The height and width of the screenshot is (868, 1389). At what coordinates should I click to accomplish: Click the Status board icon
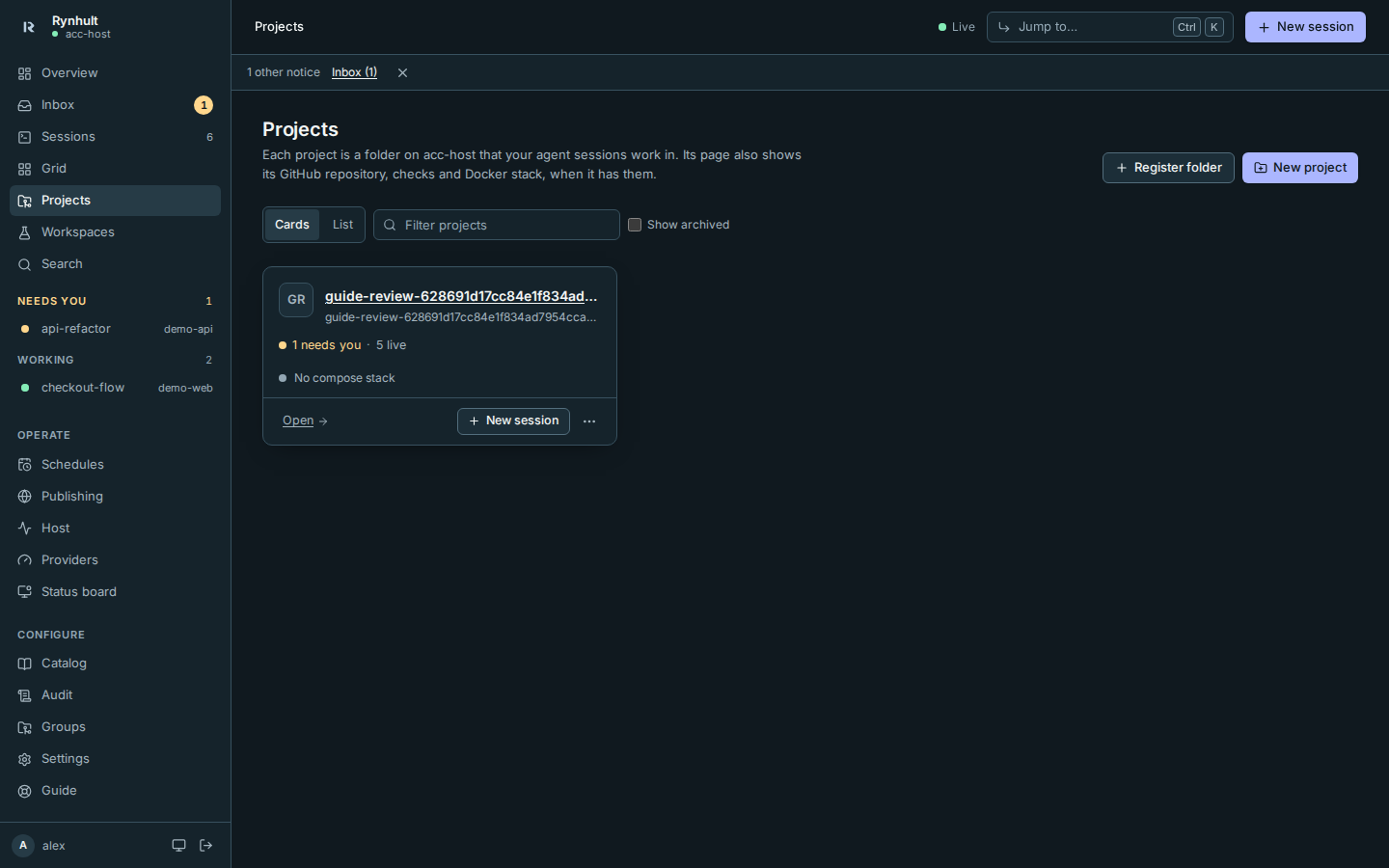tap(25, 592)
